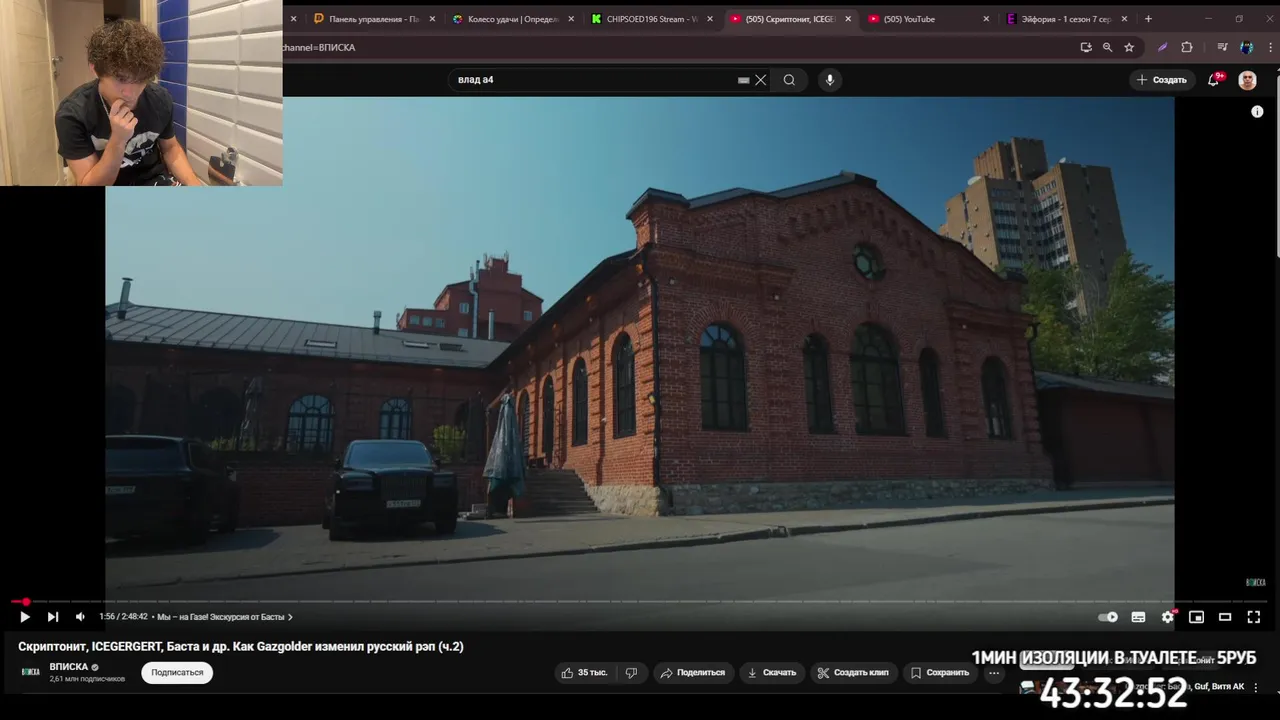Clear the search query with the X
Viewport: 1280px width, 720px height.
(761, 80)
